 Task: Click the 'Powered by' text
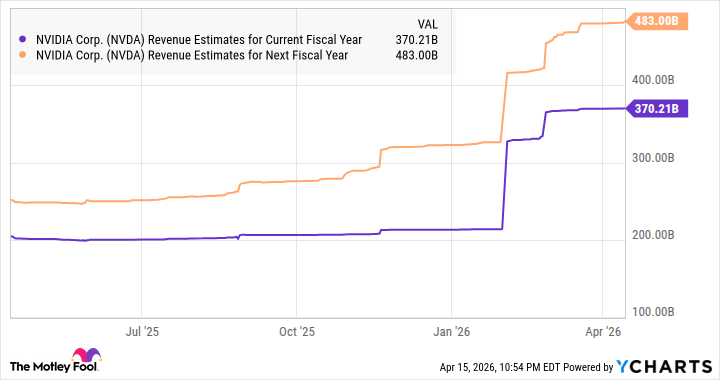click(588, 367)
